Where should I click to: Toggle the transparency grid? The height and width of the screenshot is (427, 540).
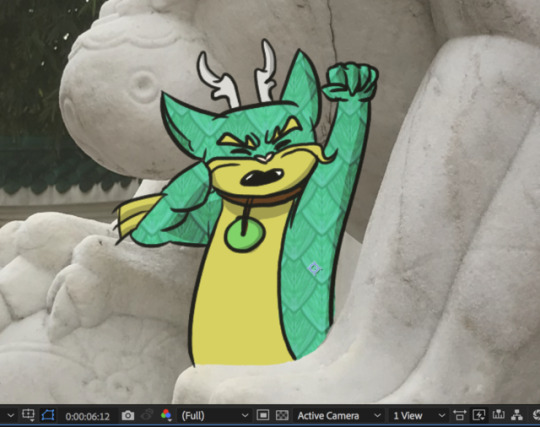tap(282, 415)
